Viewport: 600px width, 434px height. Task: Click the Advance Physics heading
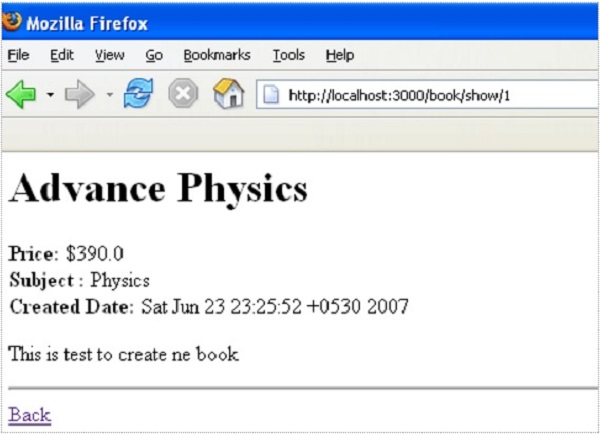click(158, 189)
